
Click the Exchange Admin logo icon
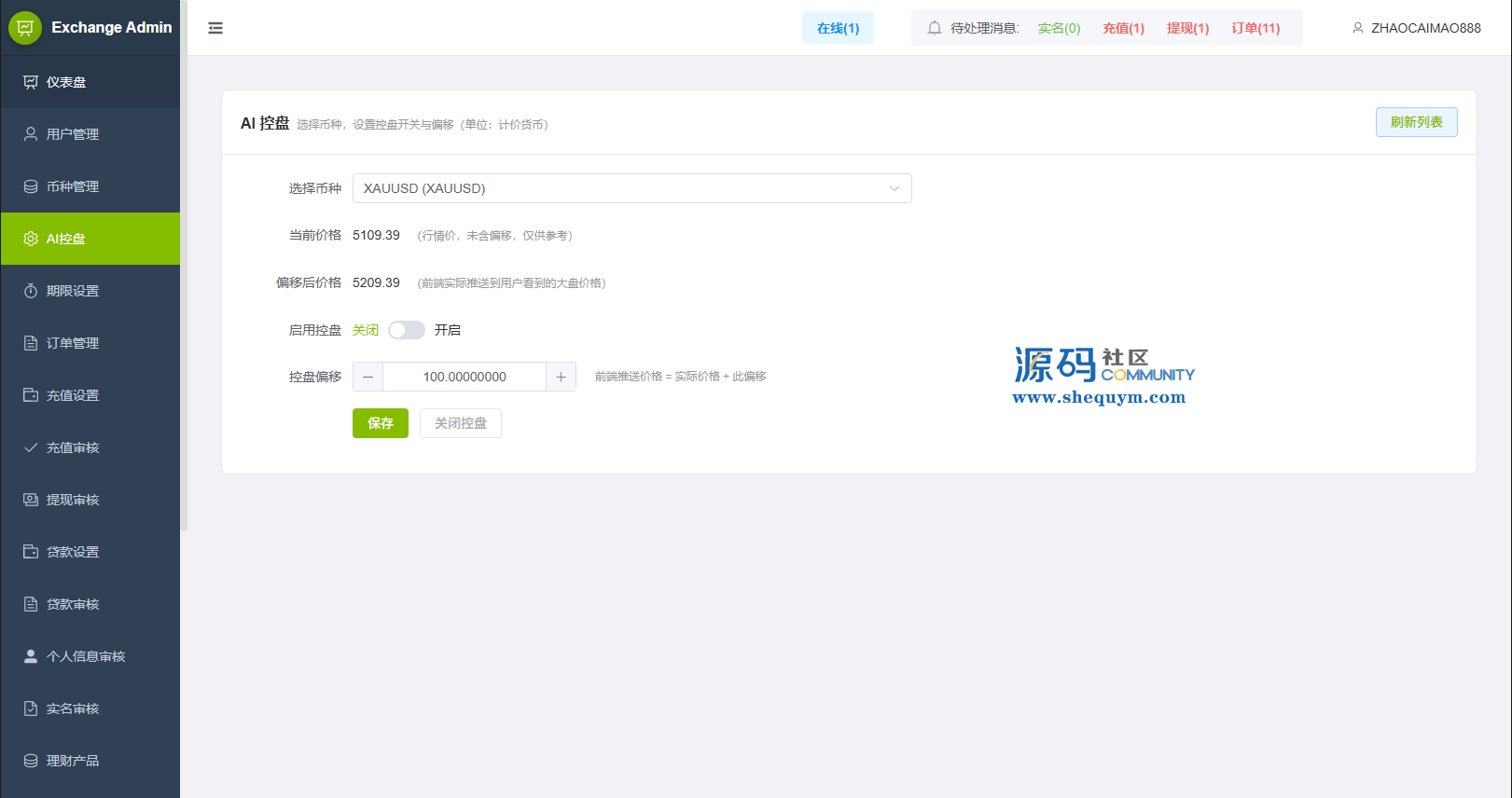click(25, 28)
